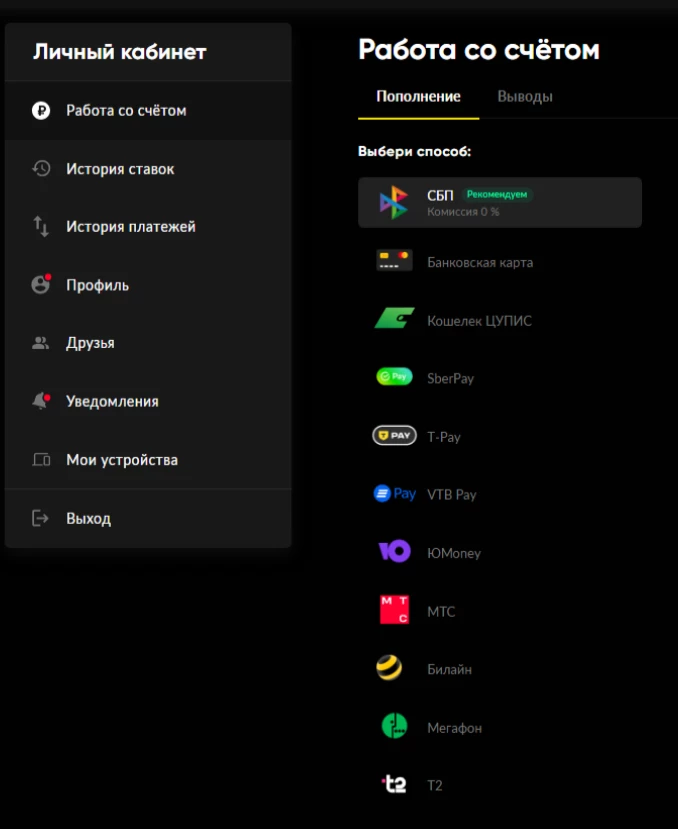
Task: Click the Выход logout link
Action: point(88,519)
